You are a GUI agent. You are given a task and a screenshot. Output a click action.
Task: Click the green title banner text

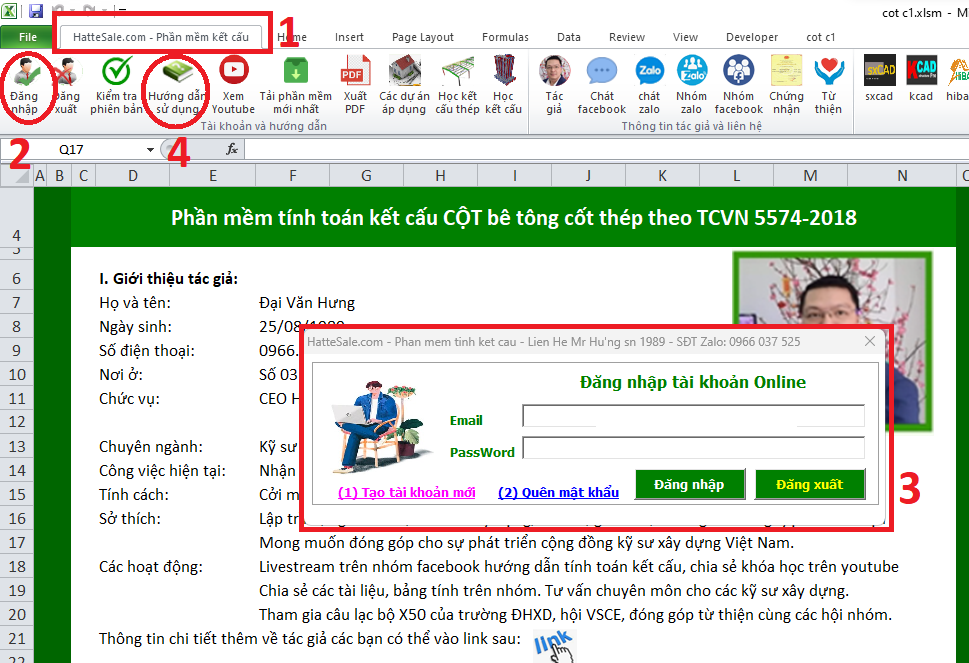click(x=514, y=217)
